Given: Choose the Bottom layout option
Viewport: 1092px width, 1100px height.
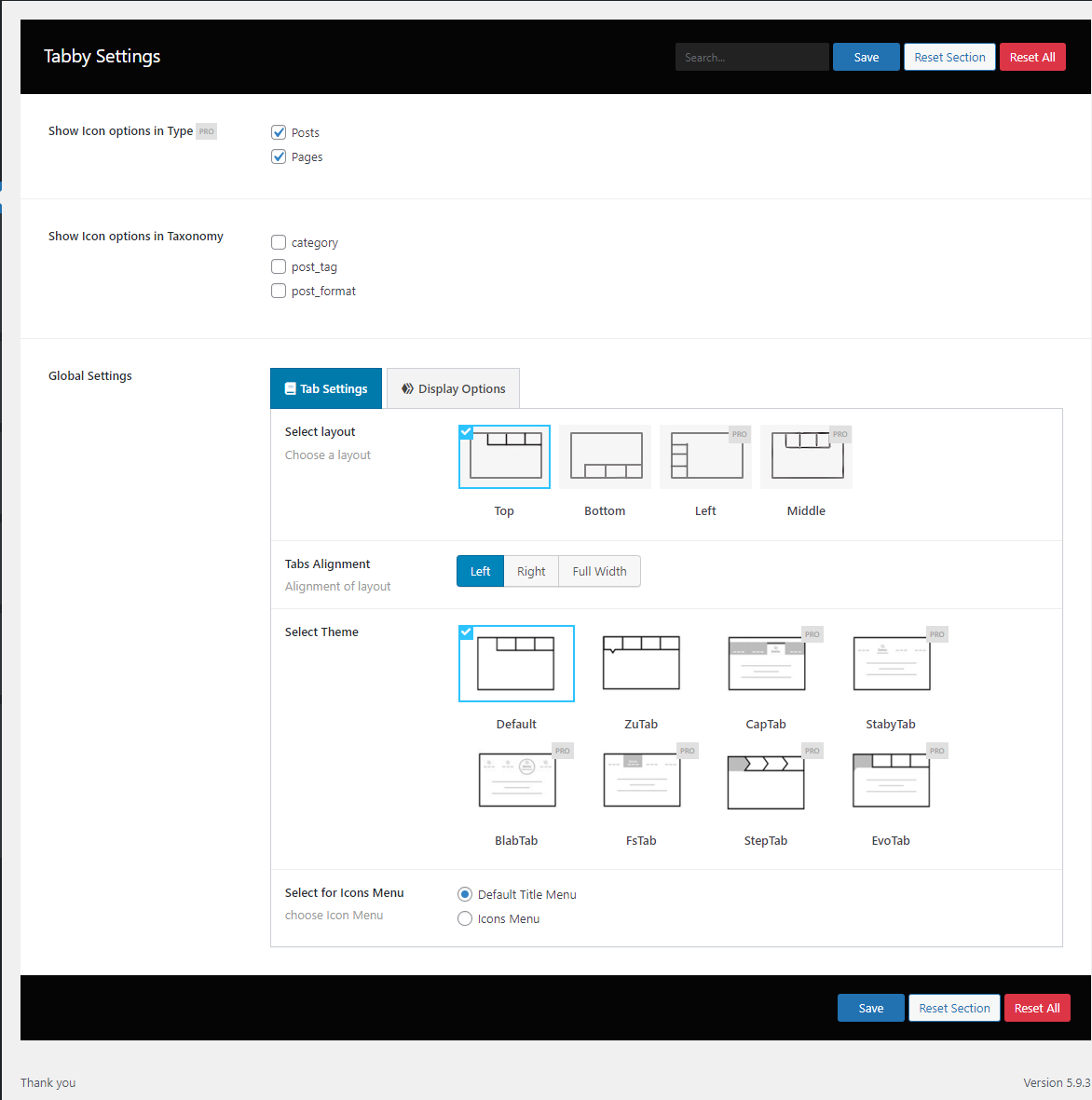Looking at the screenshot, I should point(605,456).
